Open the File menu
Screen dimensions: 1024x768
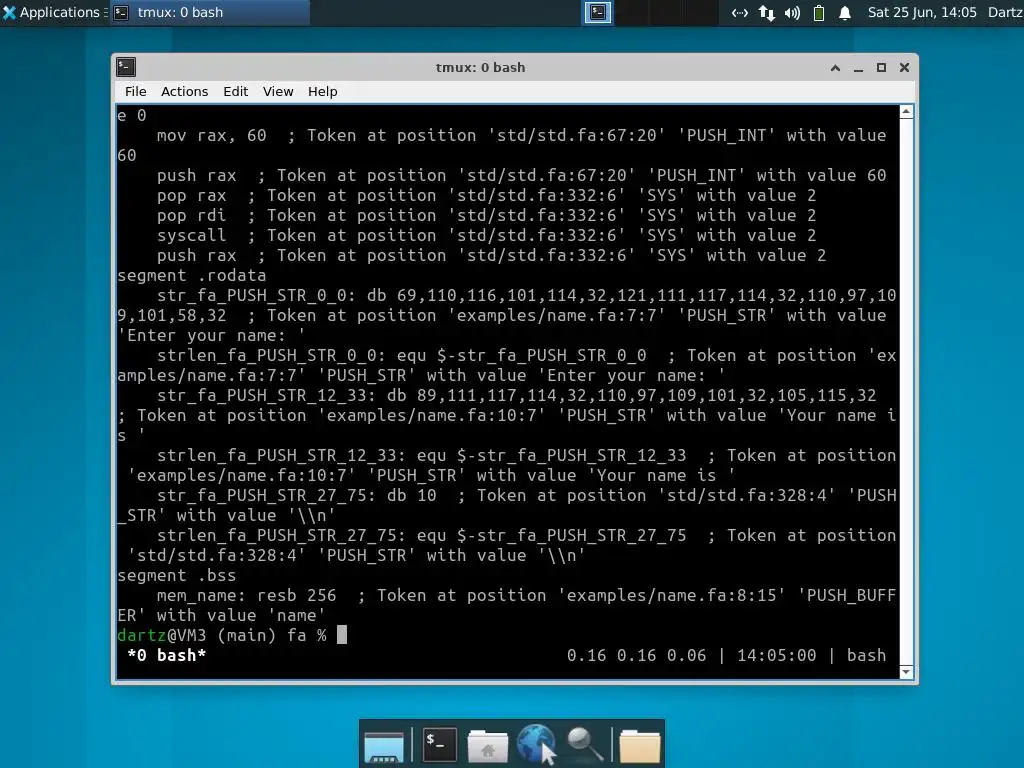pos(135,91)
